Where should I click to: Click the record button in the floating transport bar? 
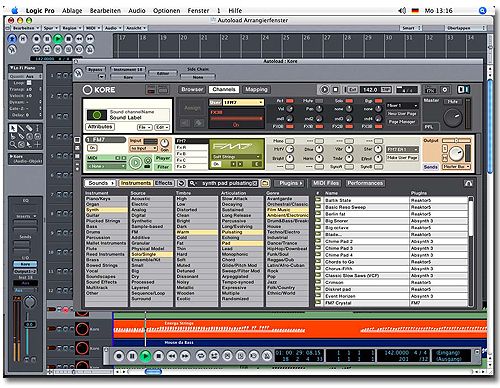point(119,356)
